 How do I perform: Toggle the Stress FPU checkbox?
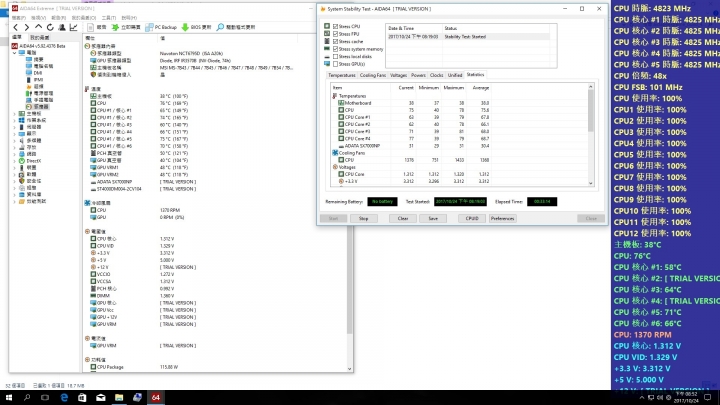(335, 34)
